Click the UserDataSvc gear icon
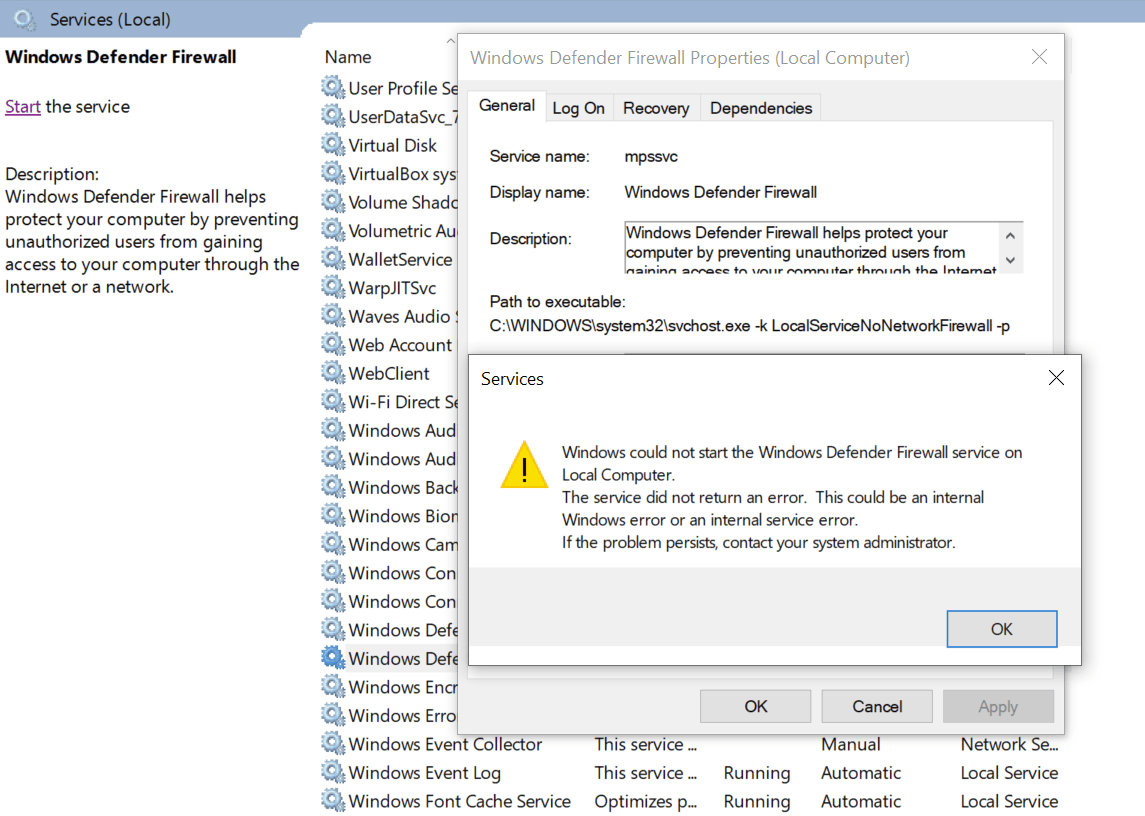Image resolution: width=1145 pixels, height=816 pixels. [x=333, y=116]
